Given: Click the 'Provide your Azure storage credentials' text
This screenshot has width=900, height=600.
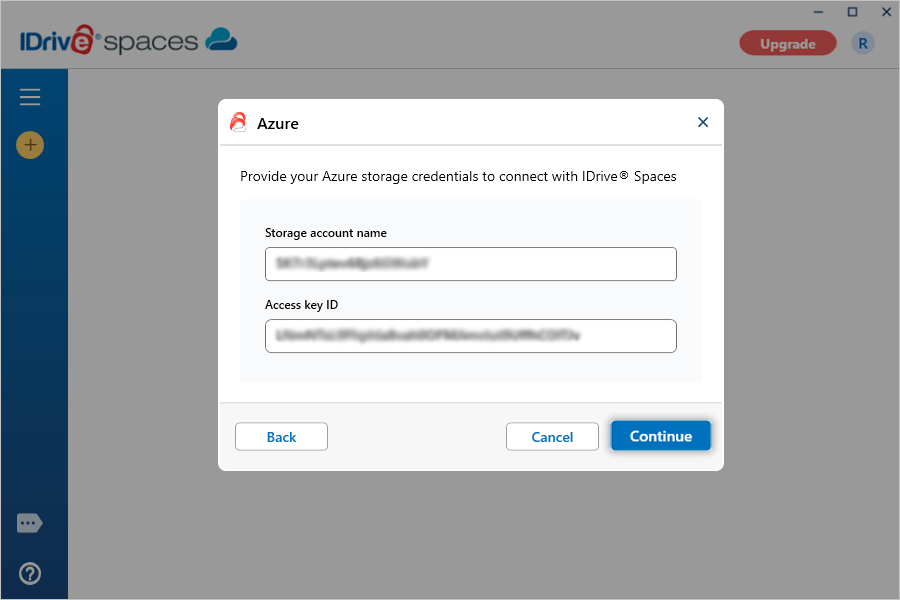Looking at the screenshot, I should coord(458,176).
